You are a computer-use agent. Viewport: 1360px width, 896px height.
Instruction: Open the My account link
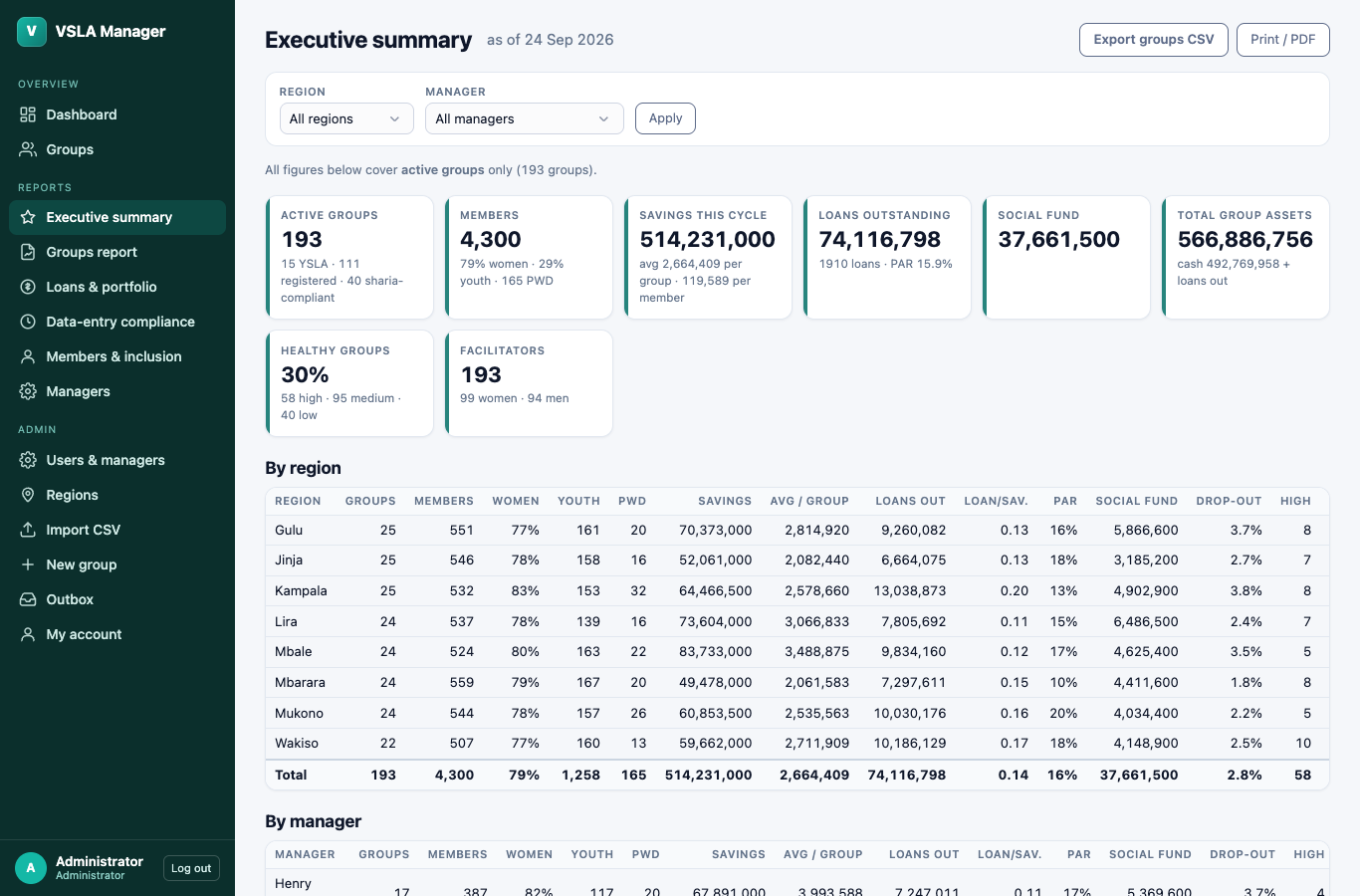click(x=117, y=634)
